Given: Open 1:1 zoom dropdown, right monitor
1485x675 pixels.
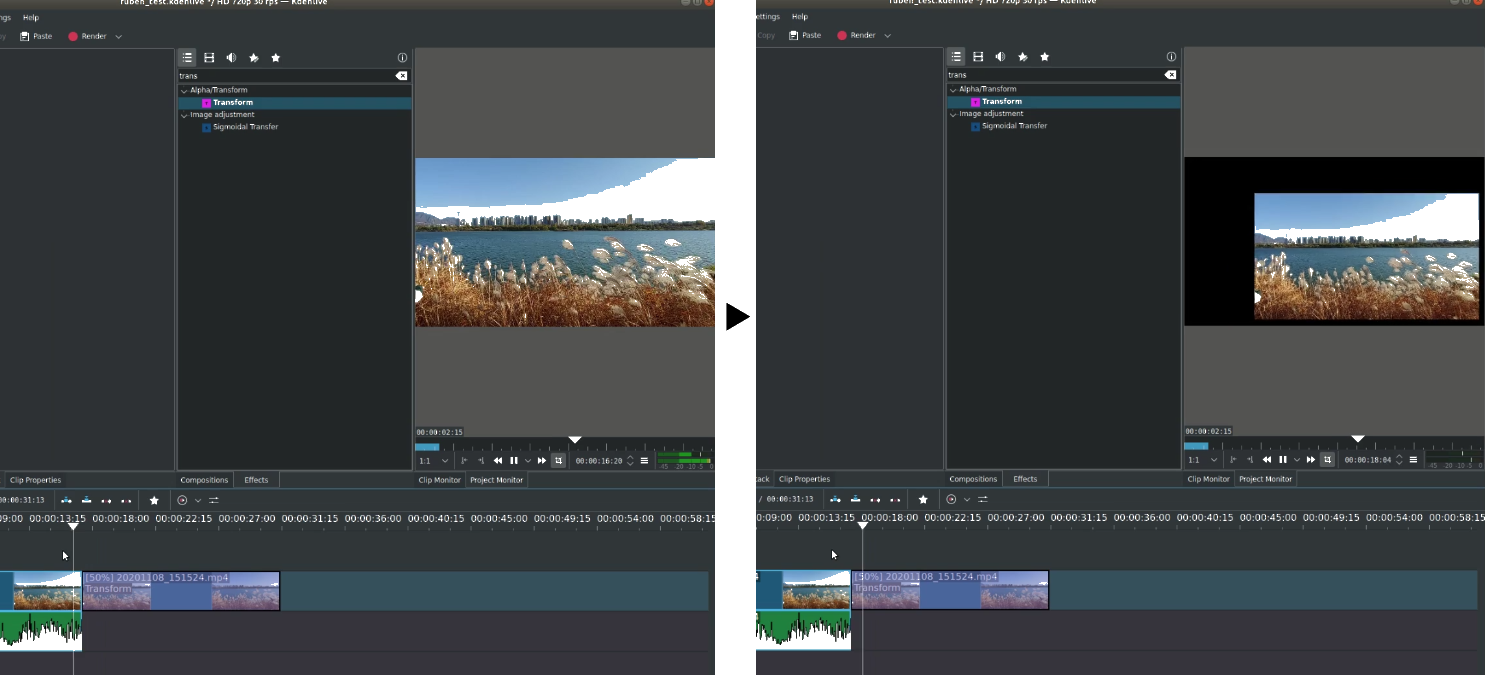Looking at the screenshot, I should 1202,460.
